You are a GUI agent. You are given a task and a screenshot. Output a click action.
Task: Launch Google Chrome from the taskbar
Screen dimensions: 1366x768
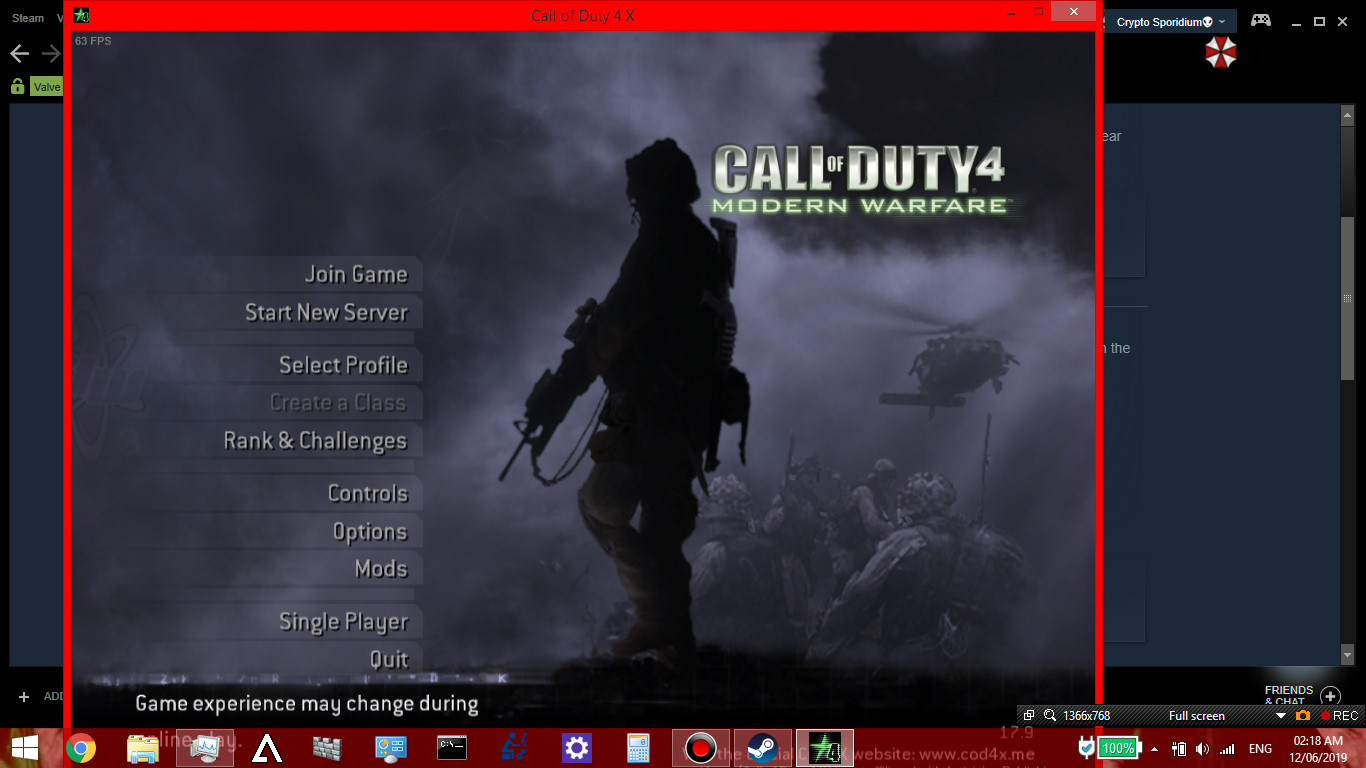click(x=81, y=748)
